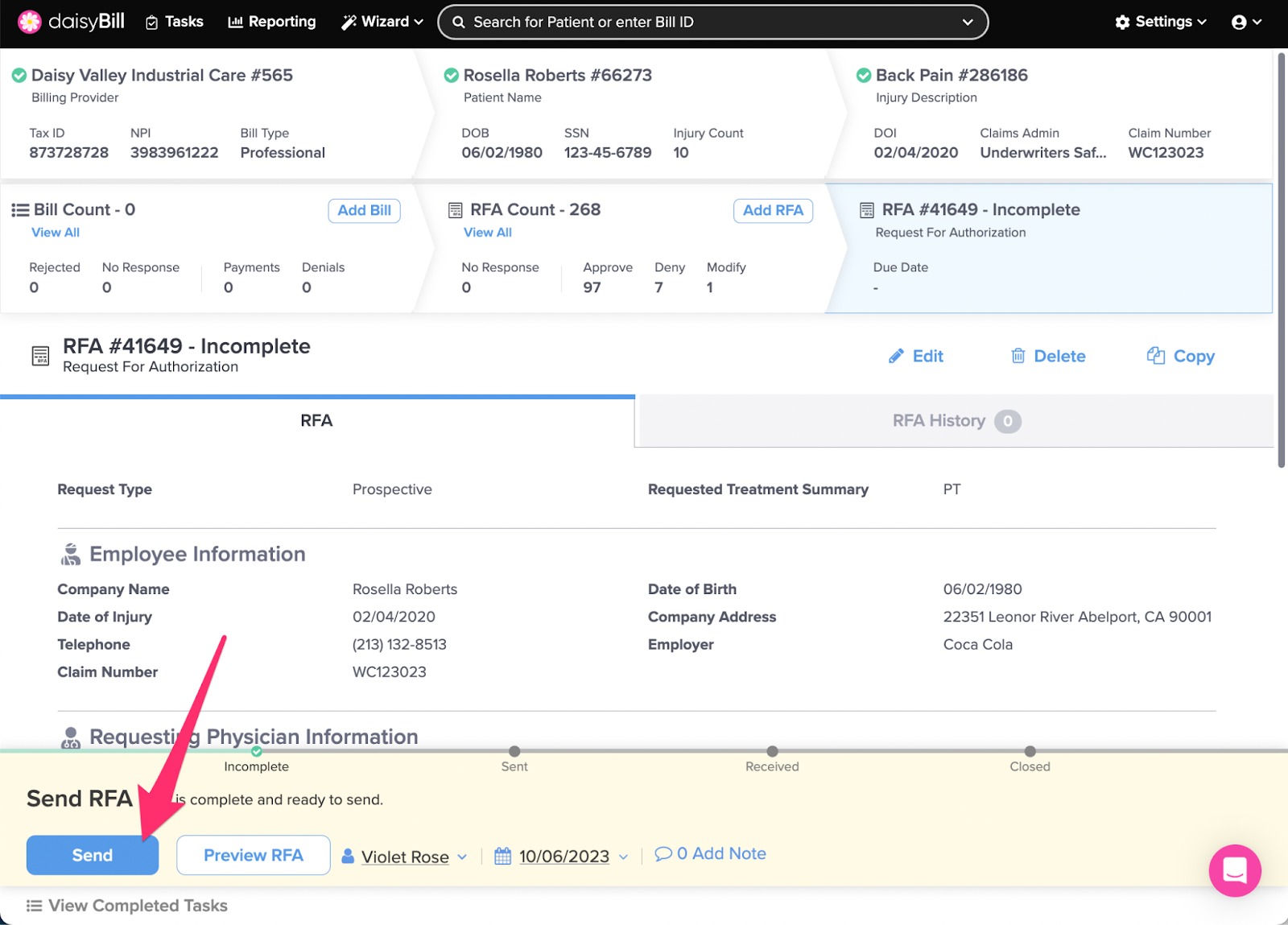Click the Tasks clipboard item
Viewport: 1288px width, 925px height.
coord(174,22)
